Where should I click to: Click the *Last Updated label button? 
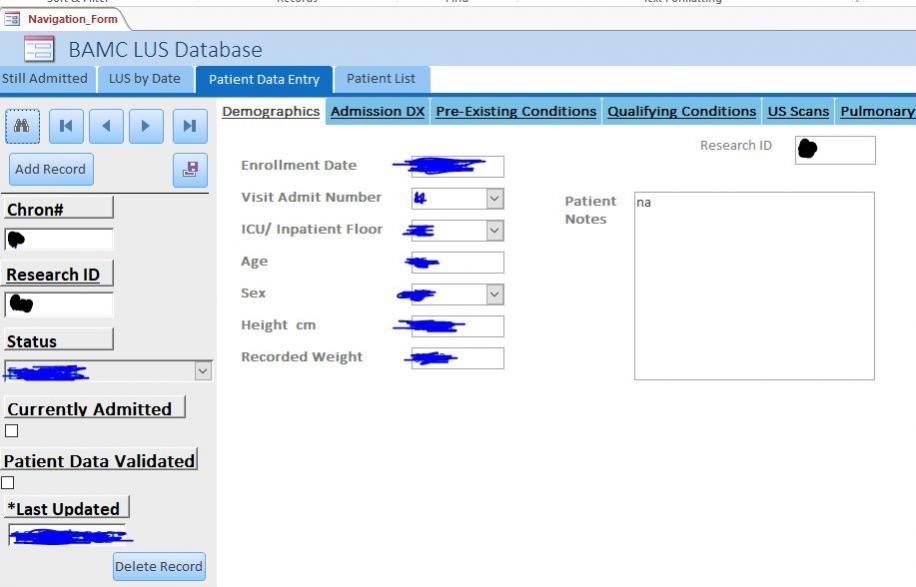(67, 508)
